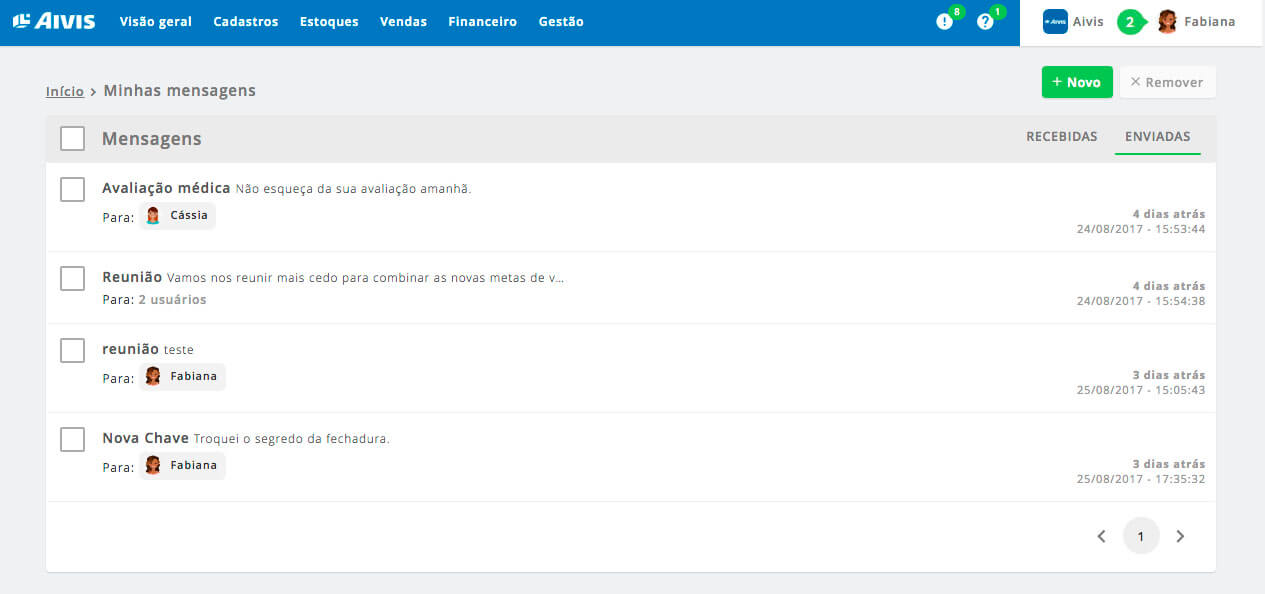Open the Estoques menu
1265x594 pixels.
point(329,21)
